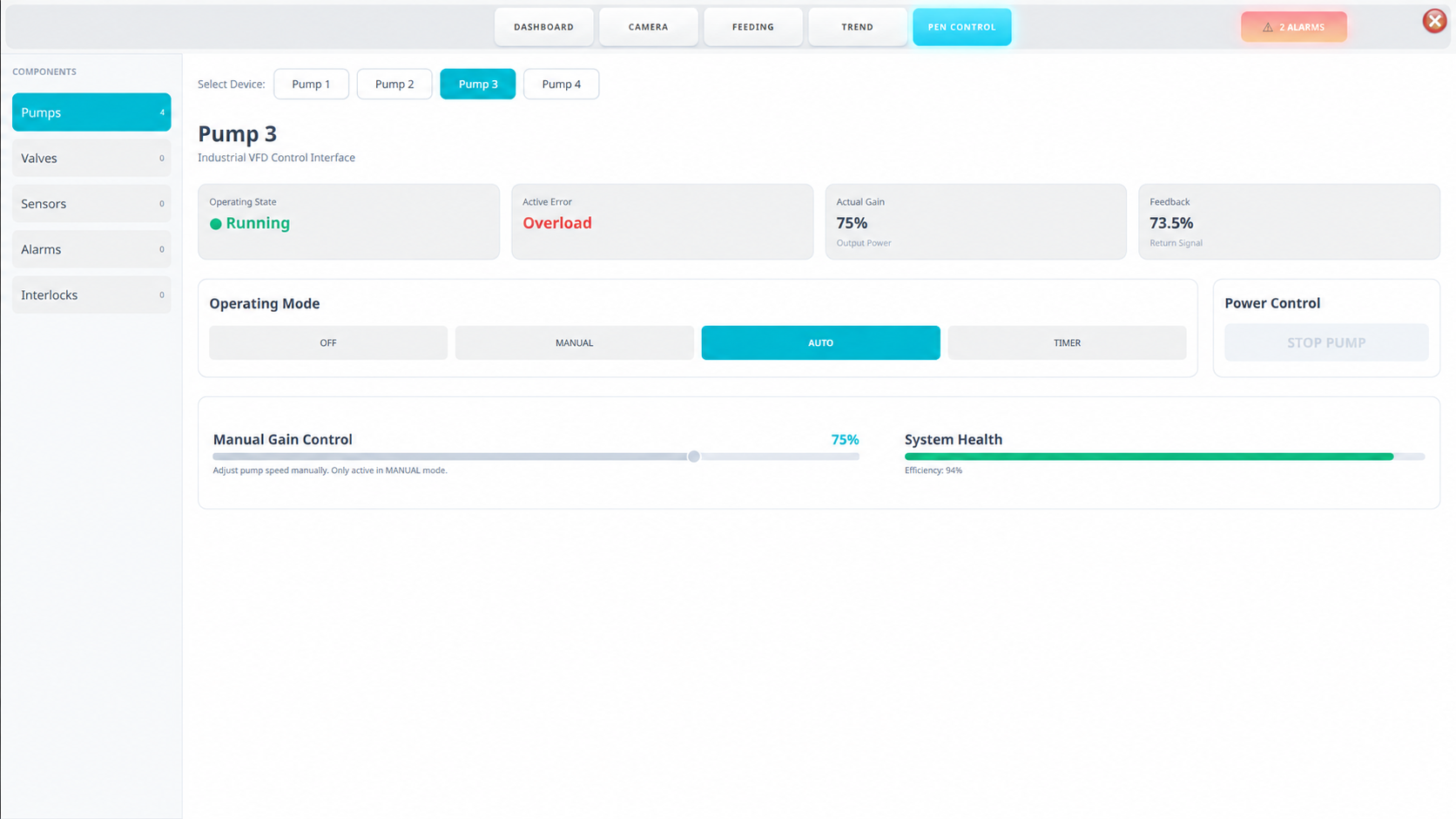1456x819 pixels.
Task: Select Pump 1 device
Action: [x=311, y=84]
